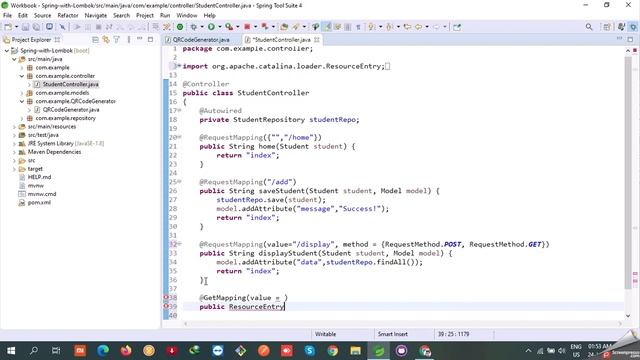Open the Source menu
Viewport: 640px width, 360px height.
(x=42, y=15)
